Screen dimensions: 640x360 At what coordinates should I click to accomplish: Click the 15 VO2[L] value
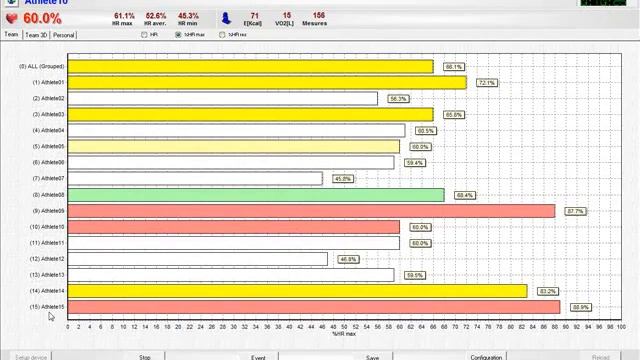coord(287,16)
